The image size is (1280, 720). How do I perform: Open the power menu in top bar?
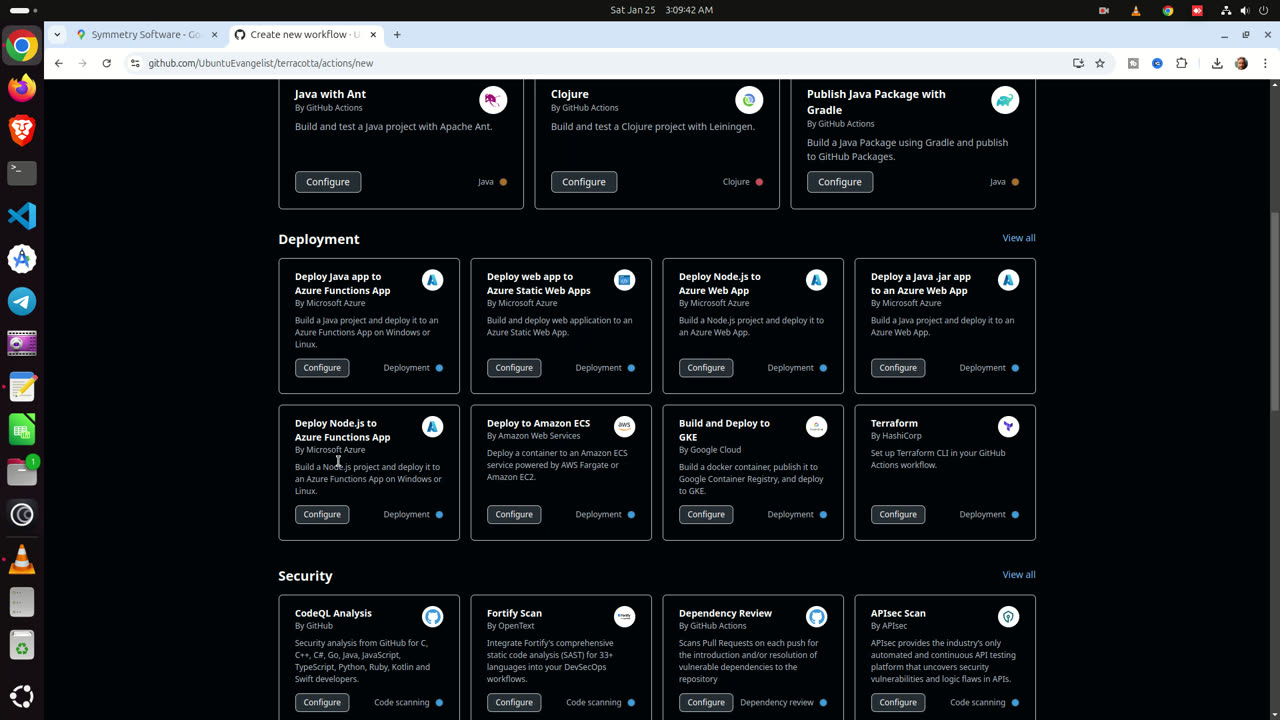[x=1264, y=10]
